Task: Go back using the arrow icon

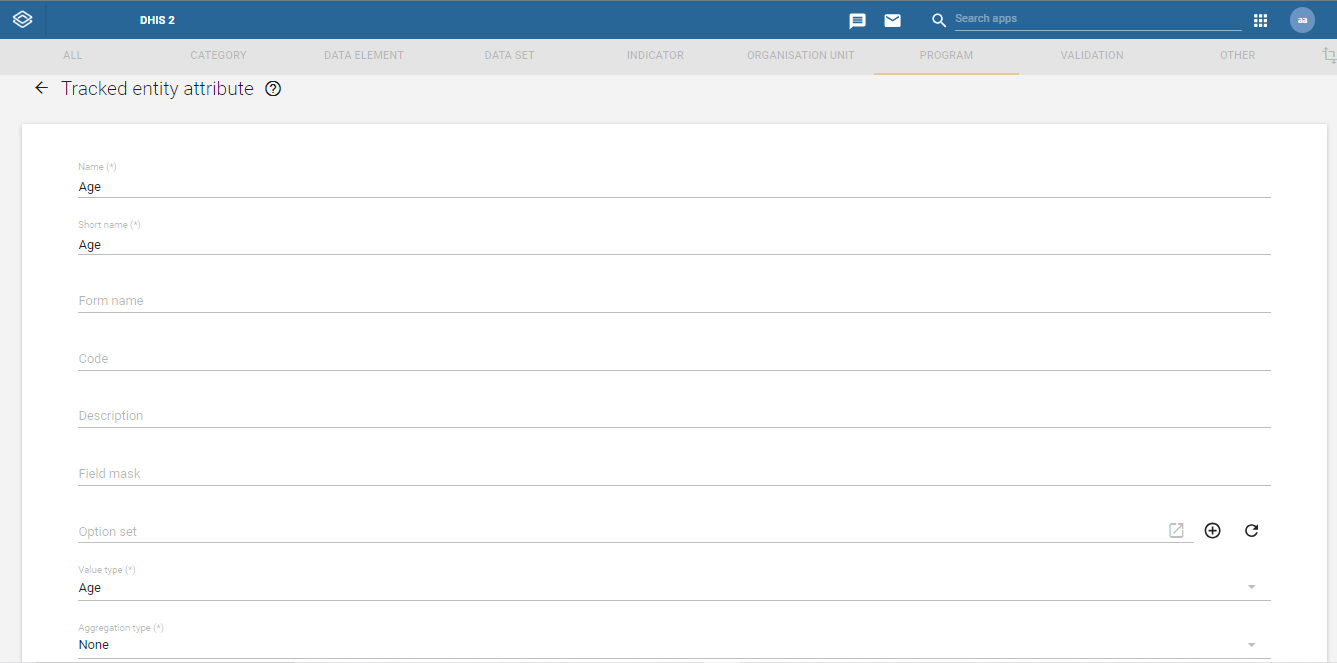Action: (41, 88)
